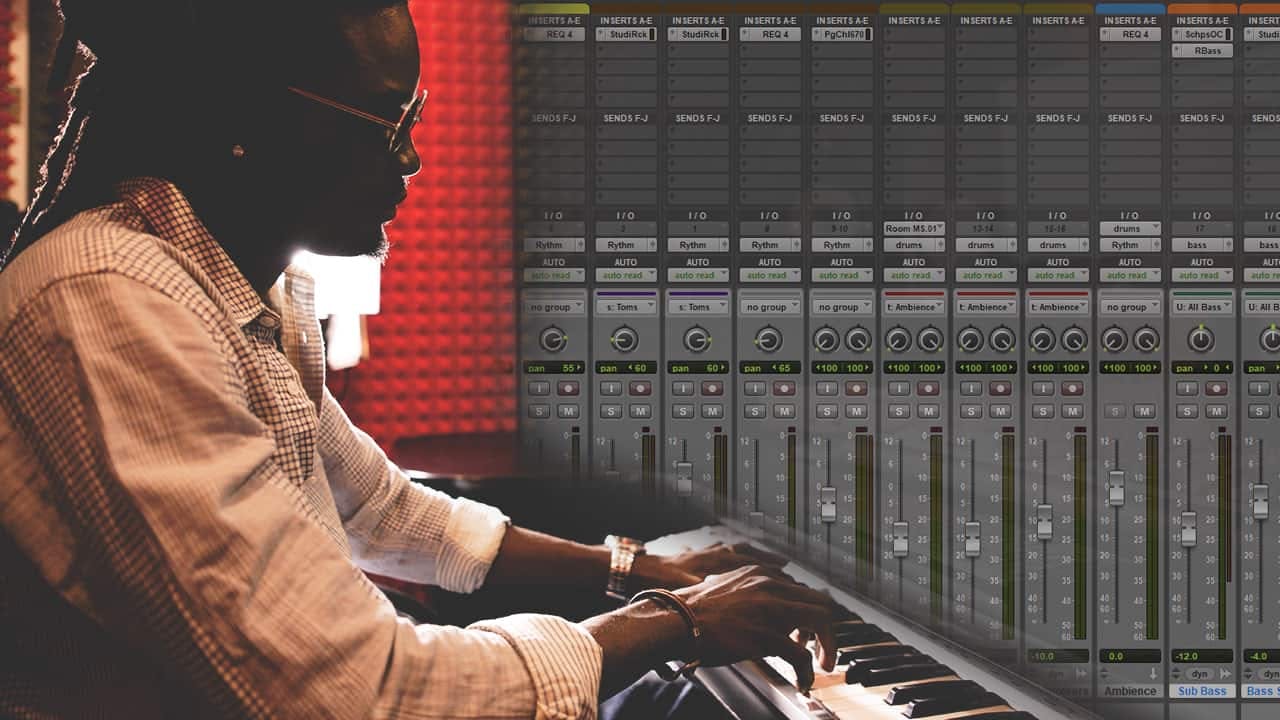This screenshot has width=1280, height=720.
Task: Open Rythm output selector on PgChl670 channel
Action: click(842, 245)
